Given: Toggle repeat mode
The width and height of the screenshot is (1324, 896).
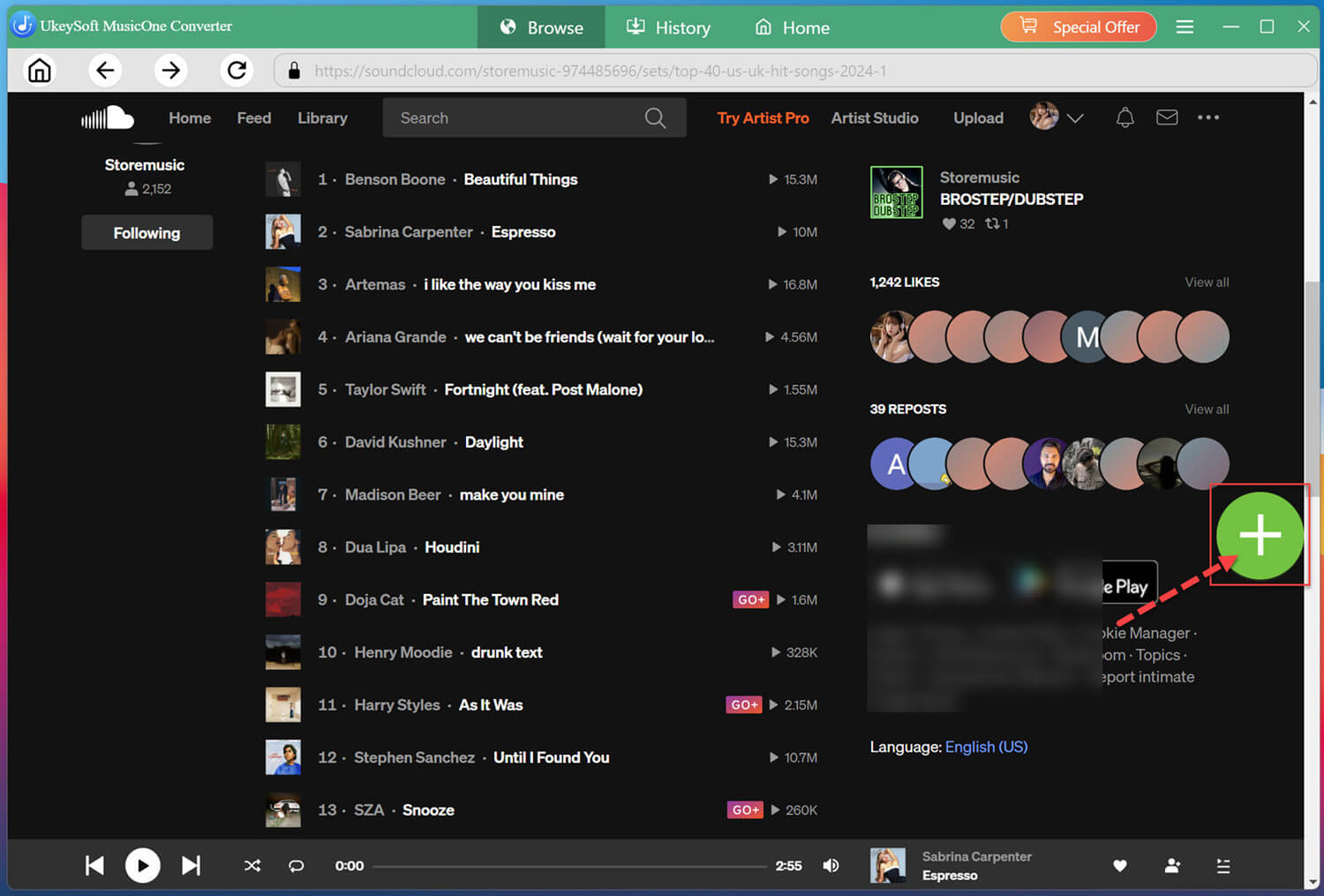Looking at the screenshot, I should (297, 865).
